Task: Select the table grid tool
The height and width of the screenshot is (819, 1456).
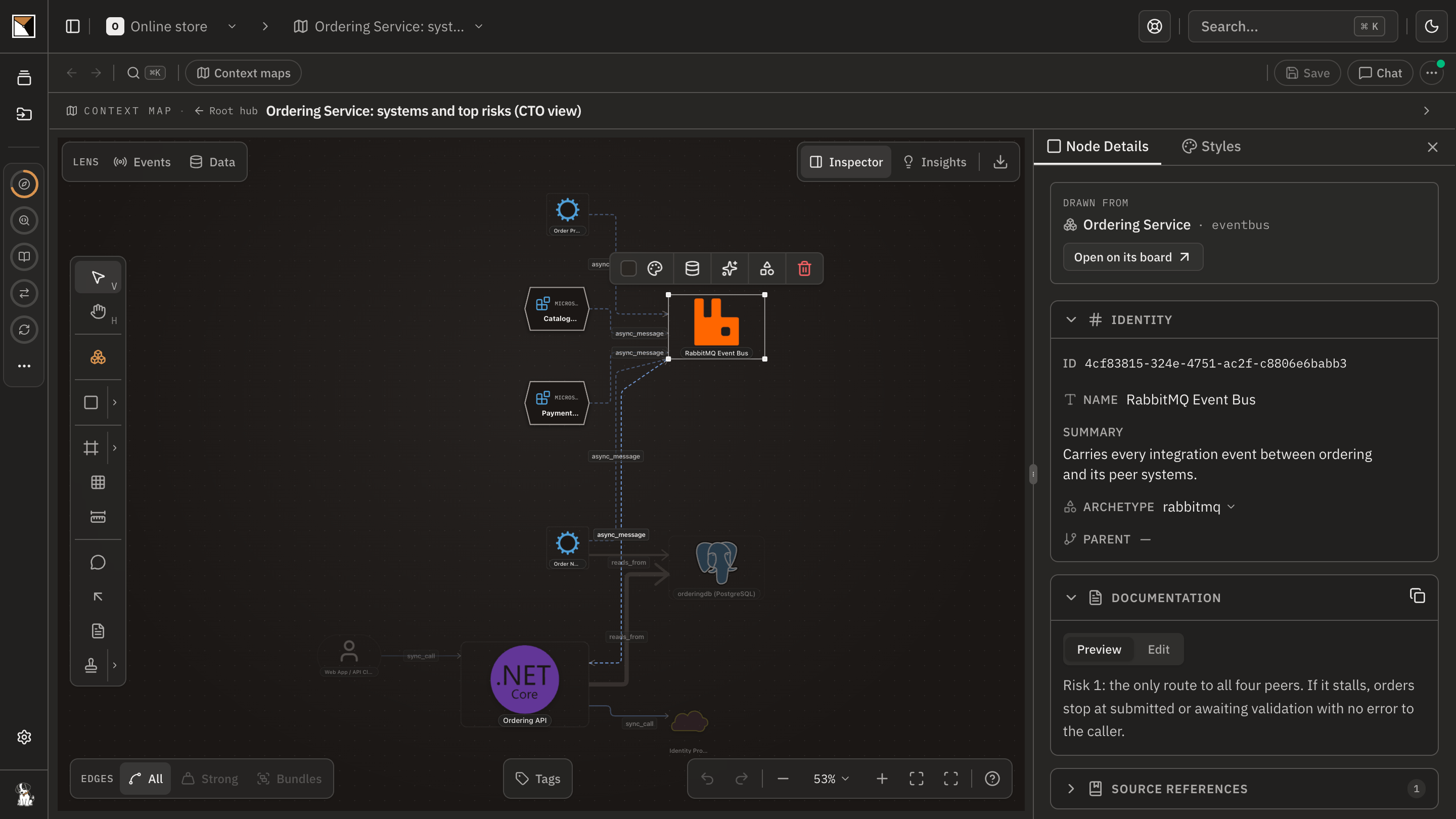Action: [98, 482]
